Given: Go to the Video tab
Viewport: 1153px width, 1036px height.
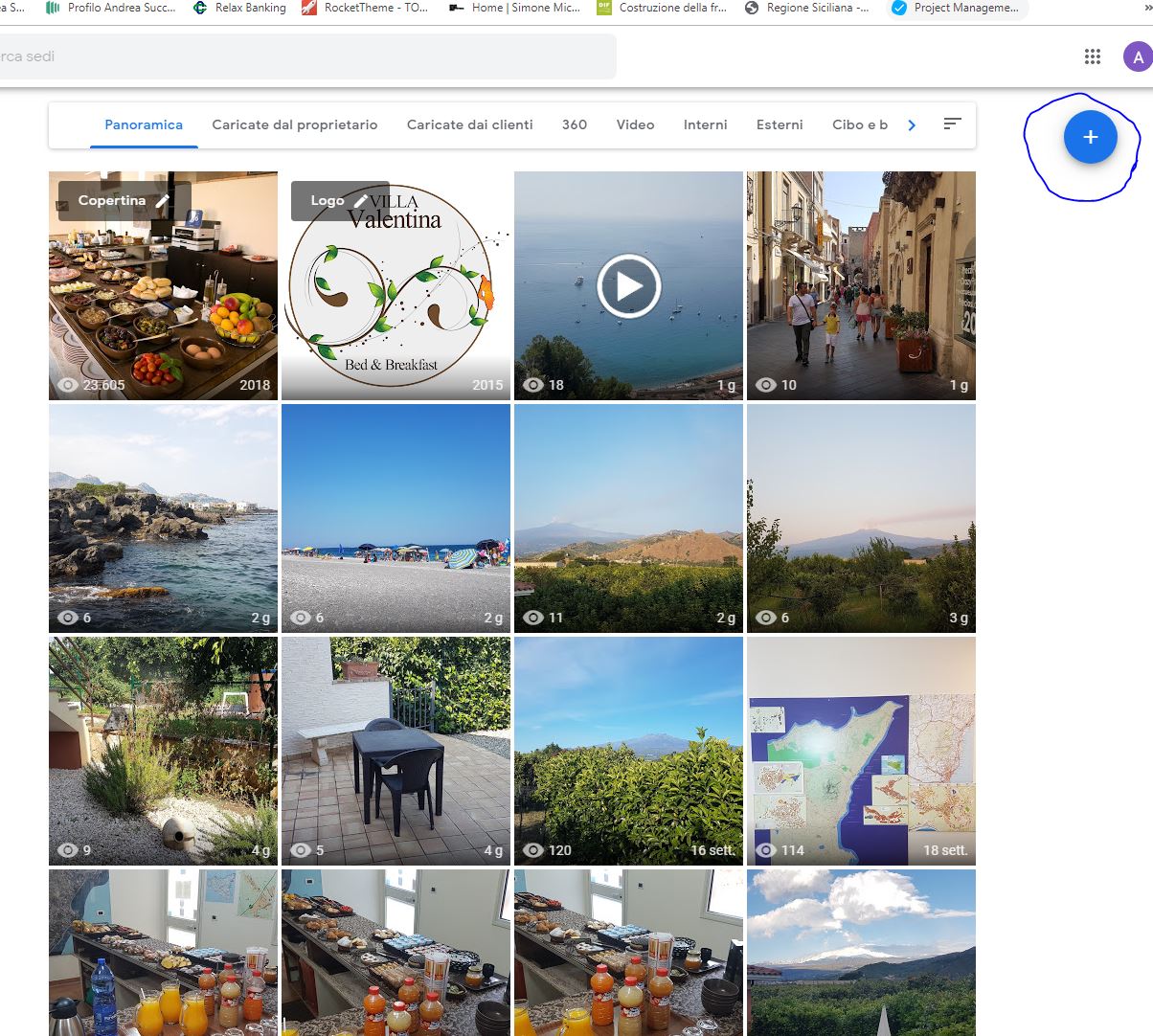Looking at the screenshot, I should 635,124.
